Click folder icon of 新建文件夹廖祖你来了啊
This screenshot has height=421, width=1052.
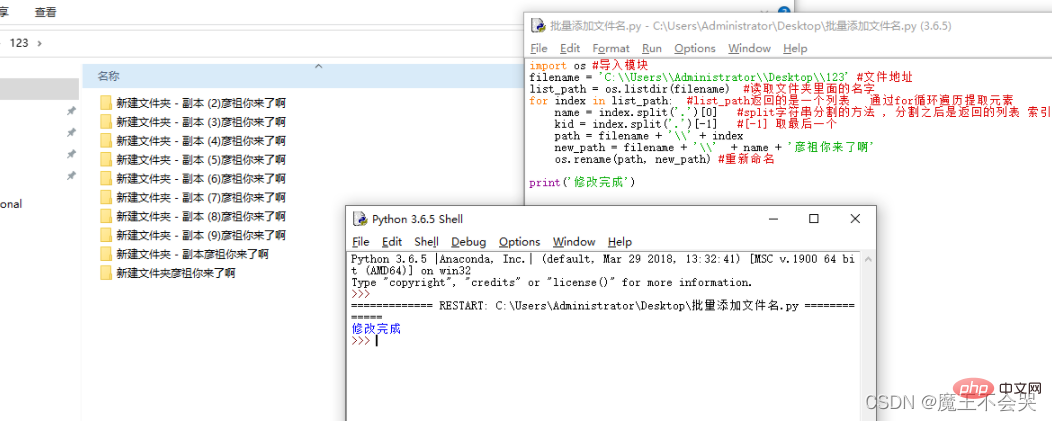click(x=105, y=273)
